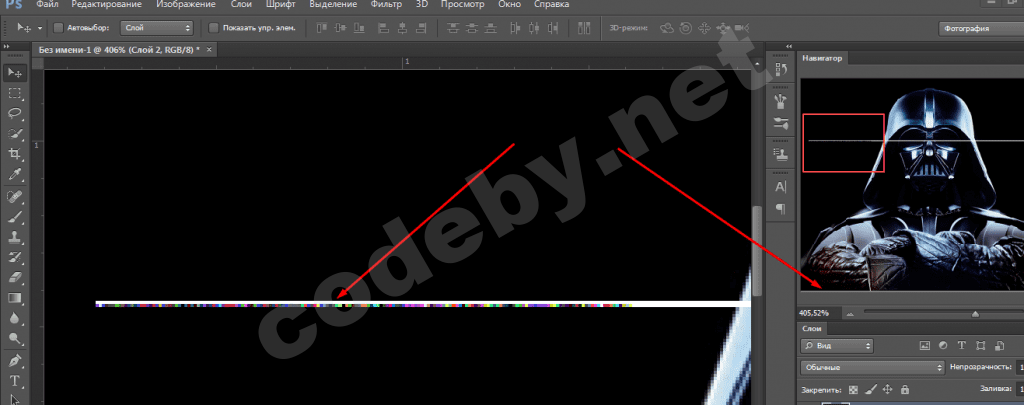Collapse the side panel dock arrows
Image resolution: width=1024 pixels, height=405 pixels.
(790, 46)
